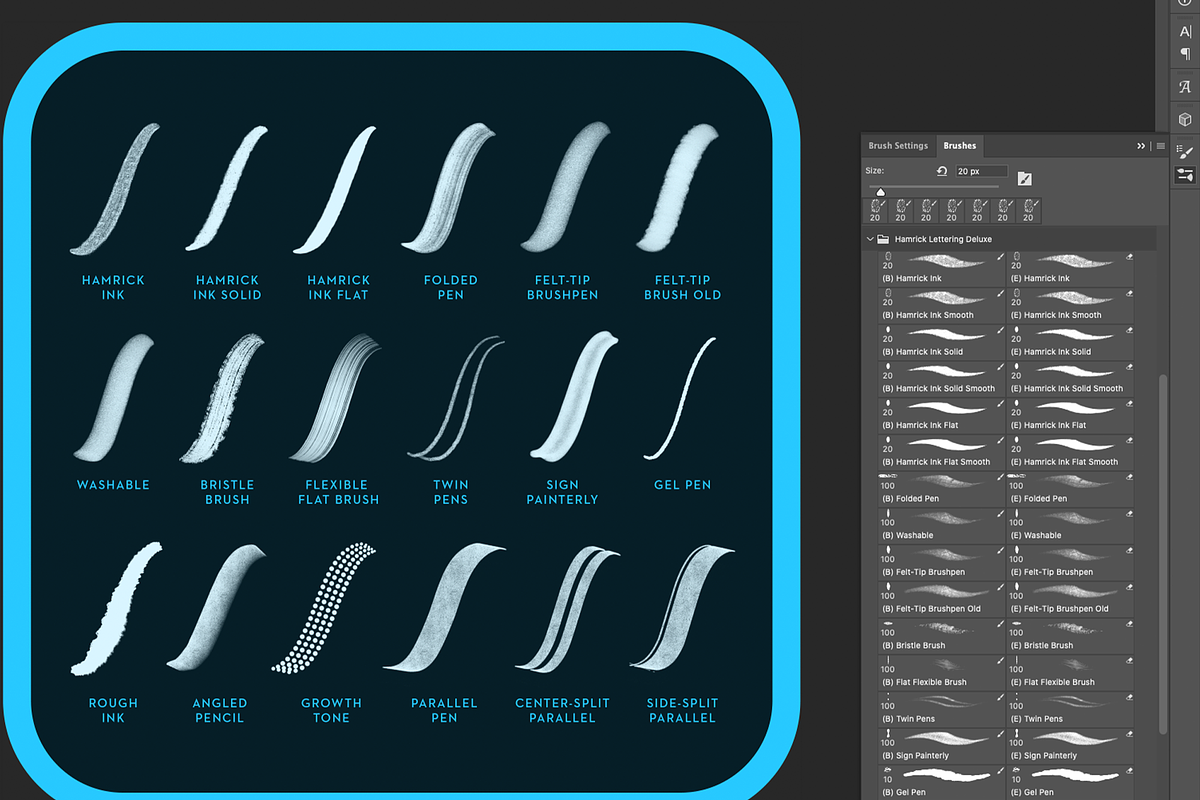Viewport: 1200px width, 800px height.
Task: Click the Hamrick Lettering Deluxe folder icon
Action: [x=883, y=240]
